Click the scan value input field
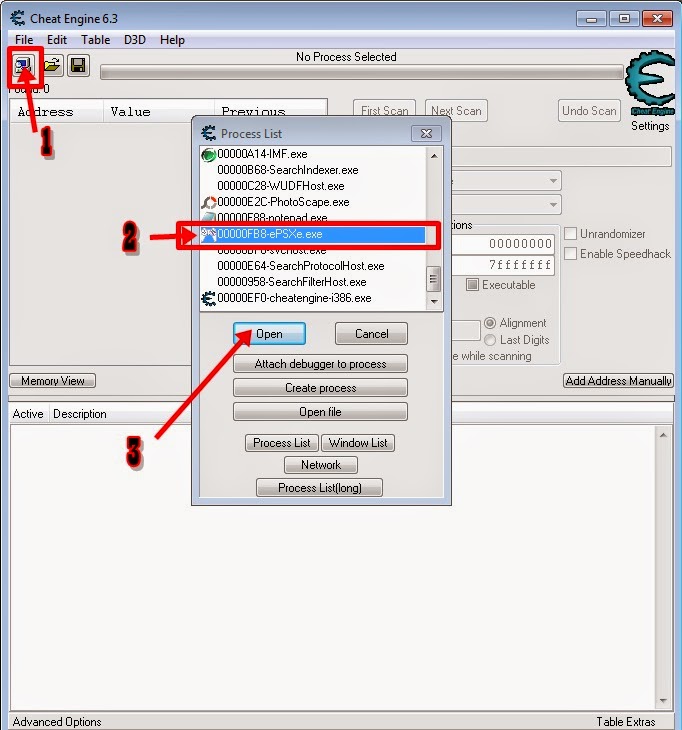 tap(562, 156)
